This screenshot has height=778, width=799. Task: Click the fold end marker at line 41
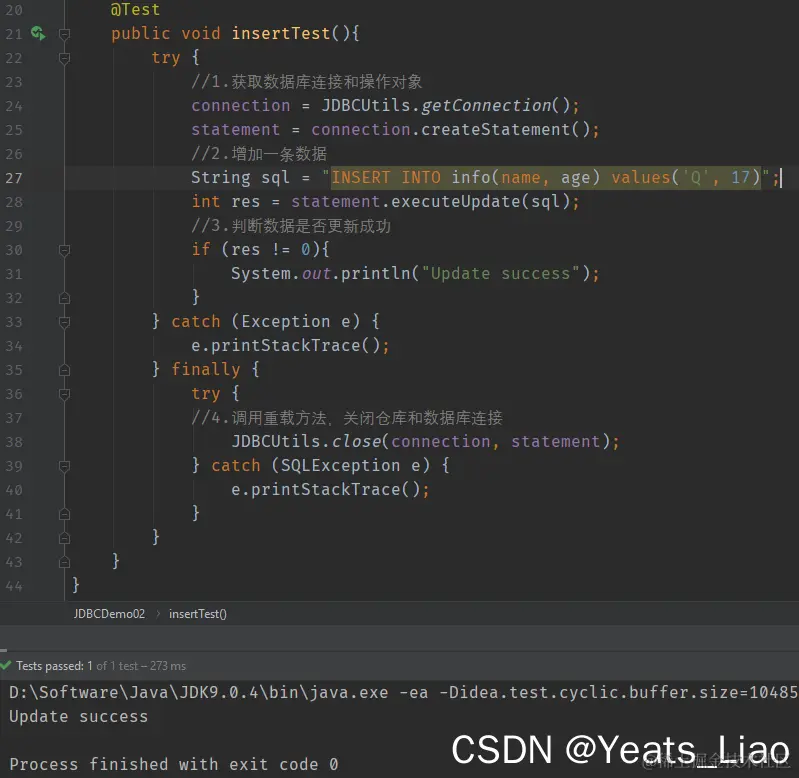tap(64, 514)
